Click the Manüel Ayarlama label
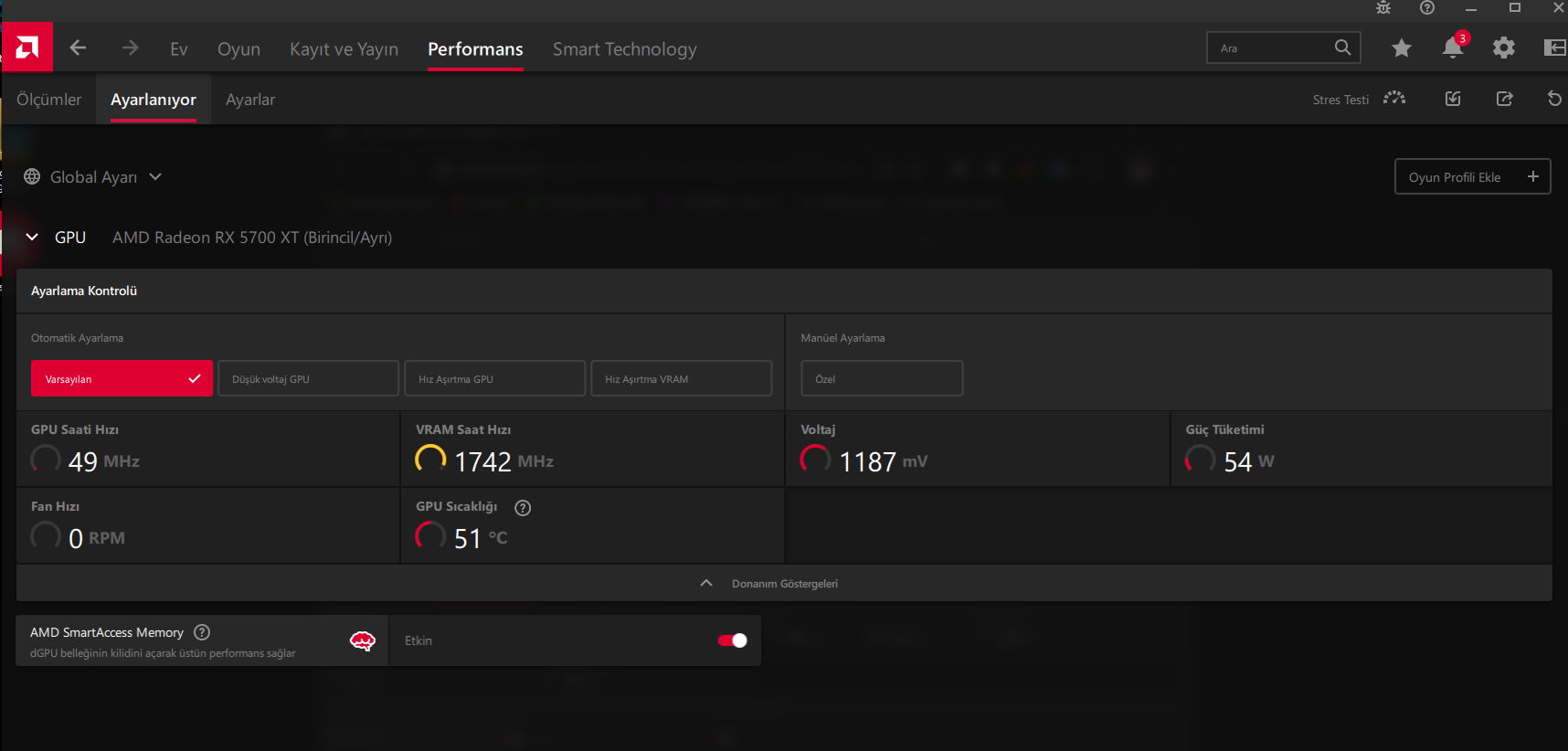Screen dimensions: 1568x751 click(x=842, y=338)
